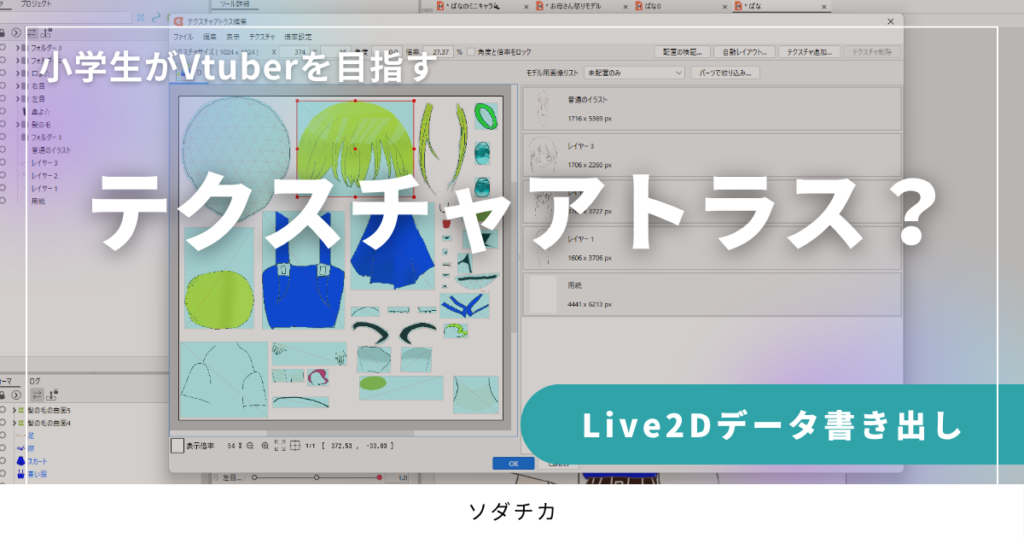This screenshot has height=538, width=1024.
Task: Select the green ring texture in the atlas
Action: [486, 116]
